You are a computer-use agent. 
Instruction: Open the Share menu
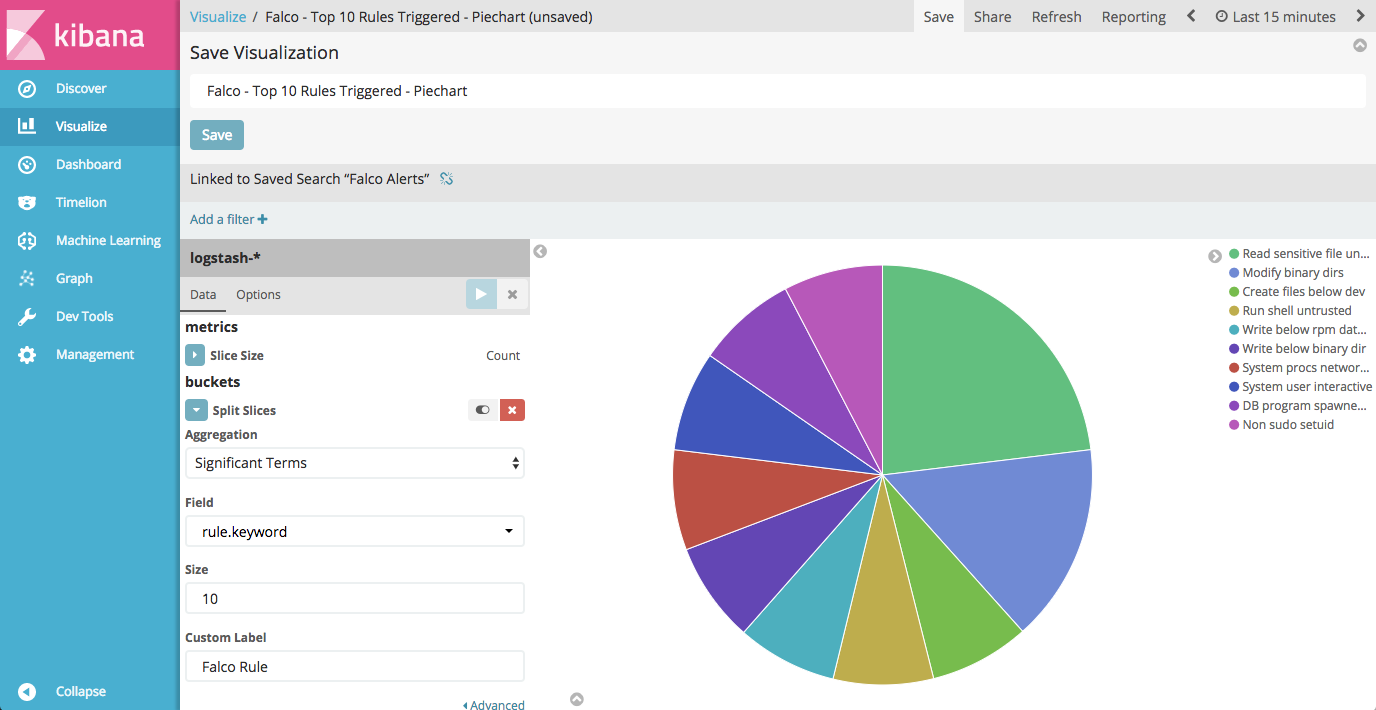click(992, 17)
